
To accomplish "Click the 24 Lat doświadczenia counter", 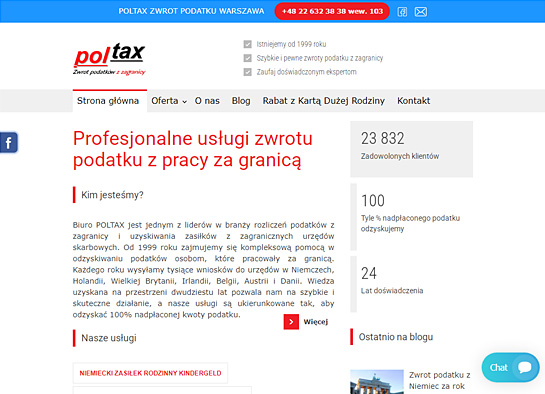I will (412, 284).
